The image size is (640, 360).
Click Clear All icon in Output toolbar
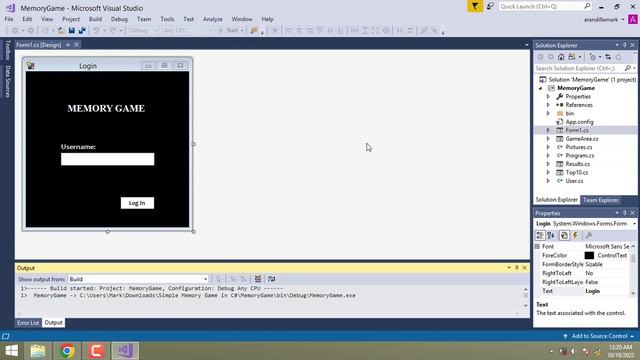click(x=258, y=279)
